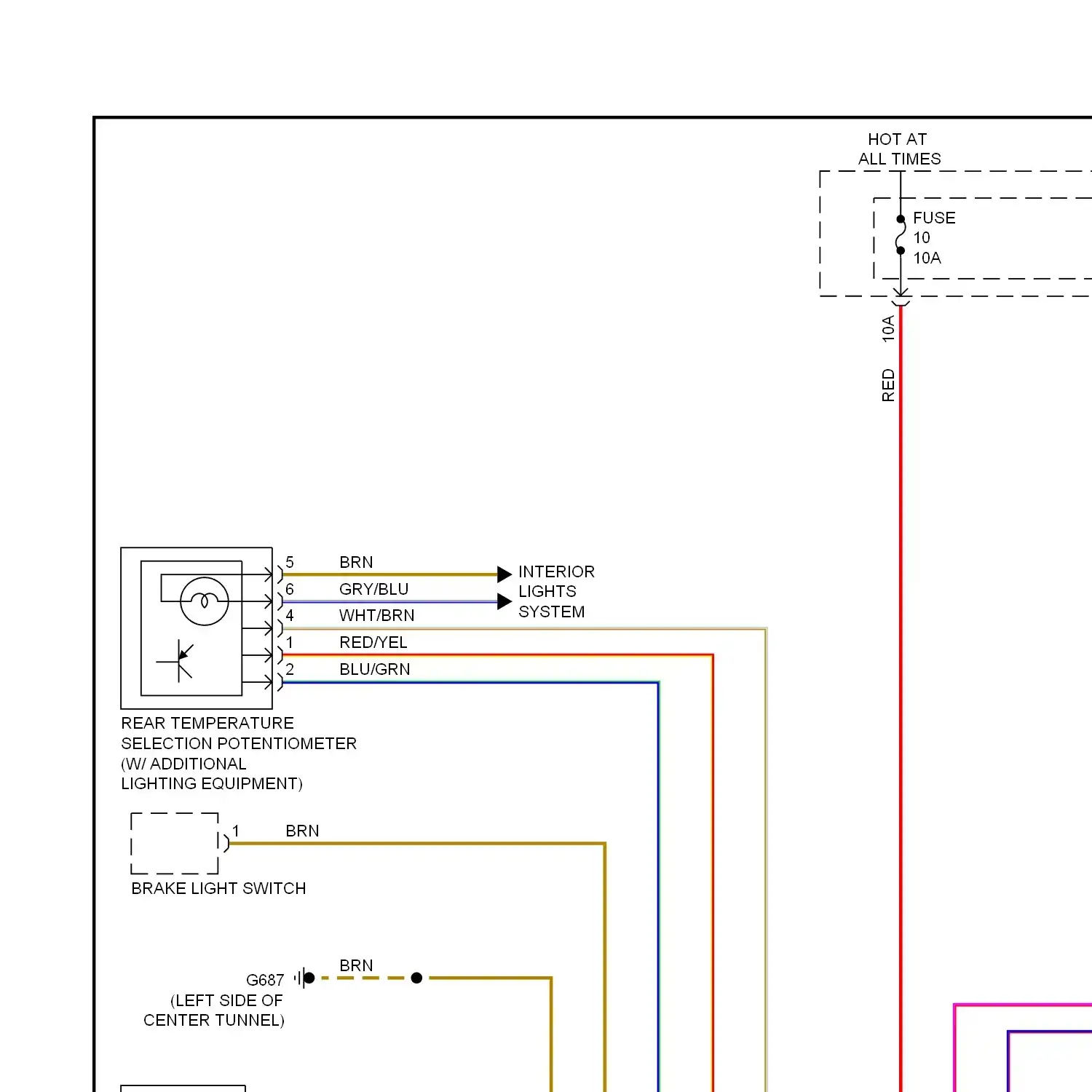Click the arrowhead ending the pin 5 BRN wire
1092x1092 pixels.
505,574
